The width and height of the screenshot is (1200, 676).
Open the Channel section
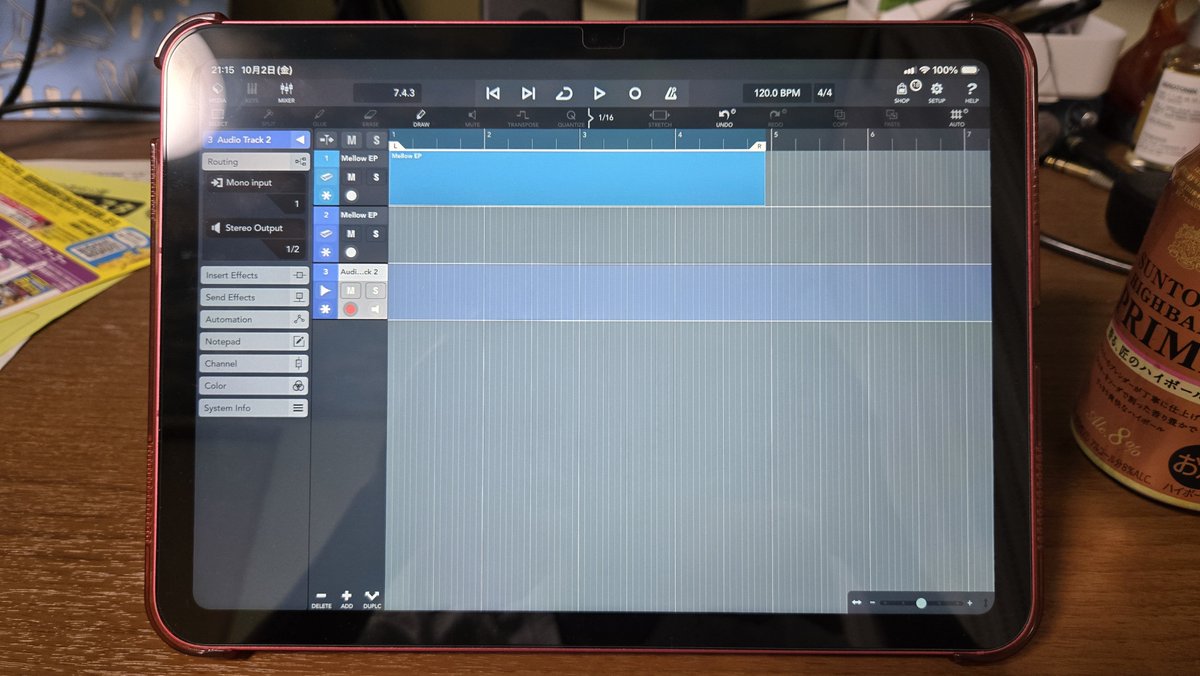tap(254, 364)
